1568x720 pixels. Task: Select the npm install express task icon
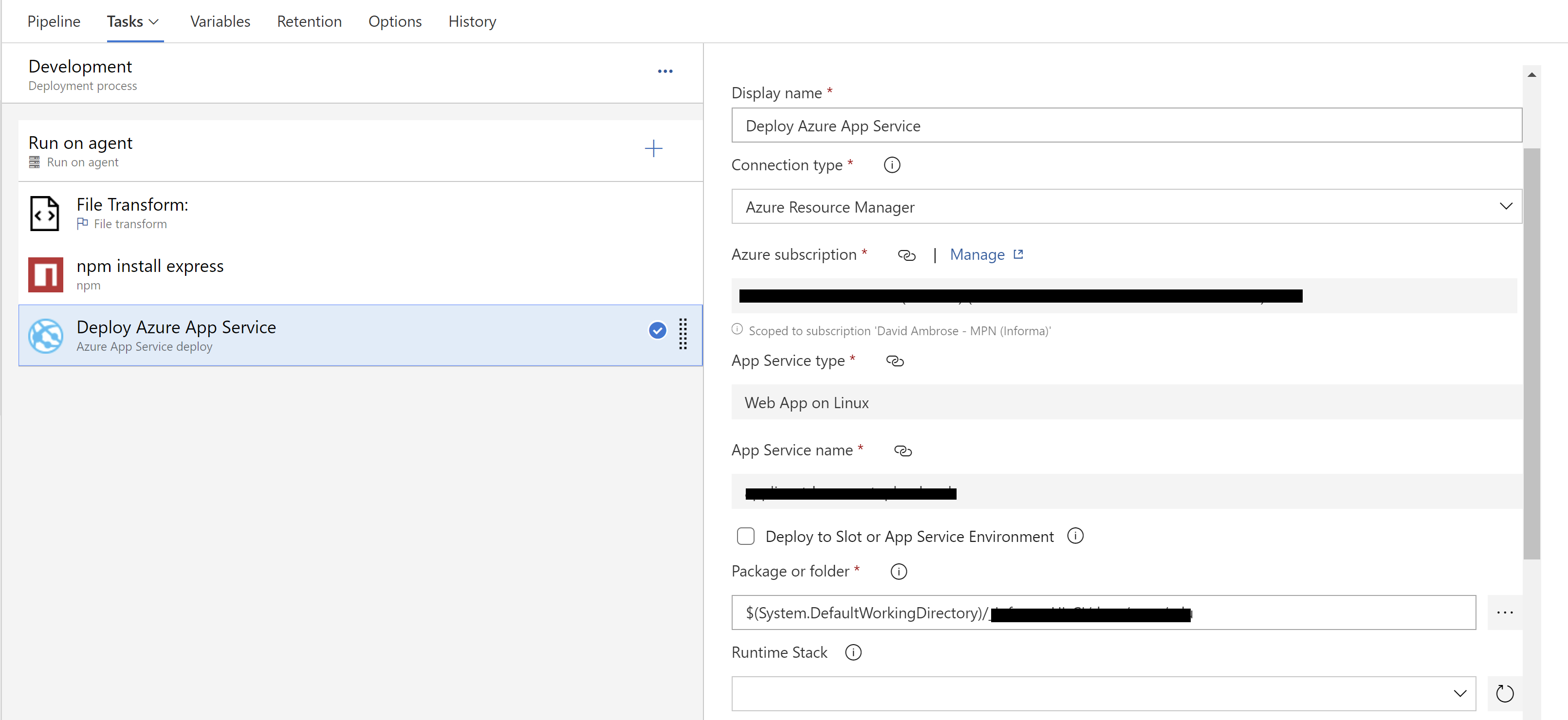tap(45, 274)
